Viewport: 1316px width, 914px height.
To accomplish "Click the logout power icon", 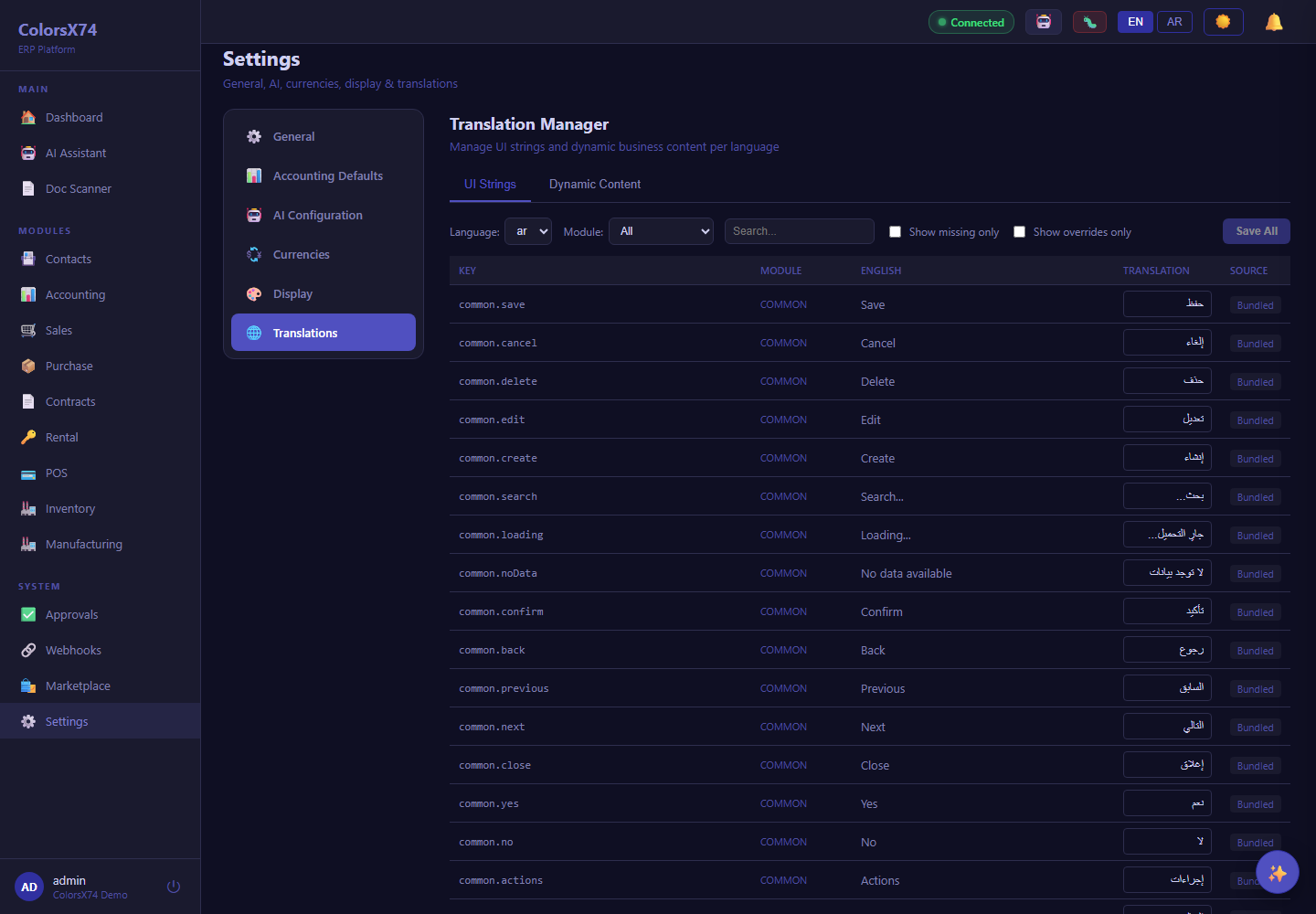I will click(x=174, y=887).
